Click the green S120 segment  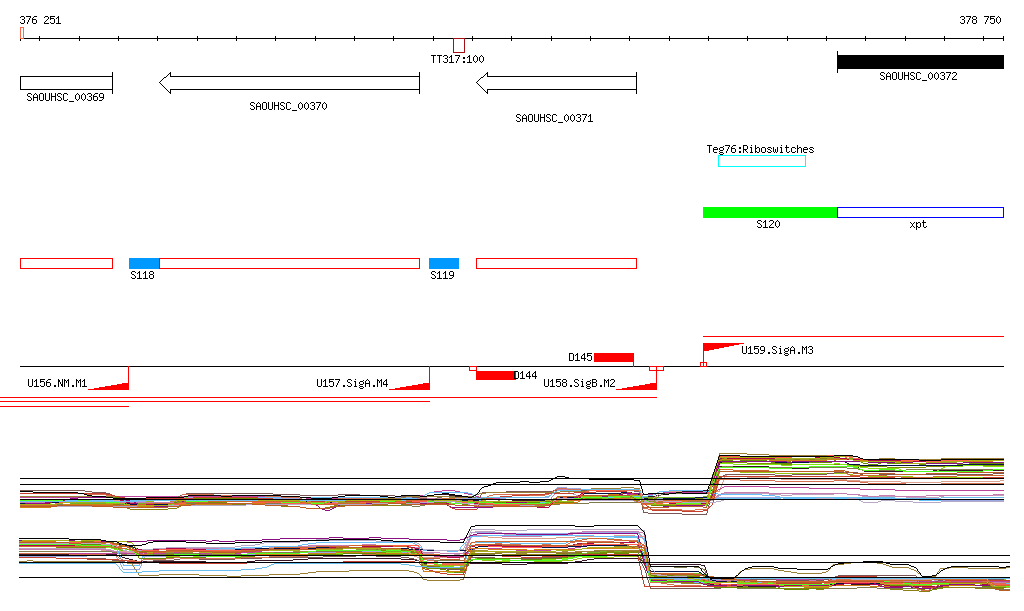pos(770,212)
